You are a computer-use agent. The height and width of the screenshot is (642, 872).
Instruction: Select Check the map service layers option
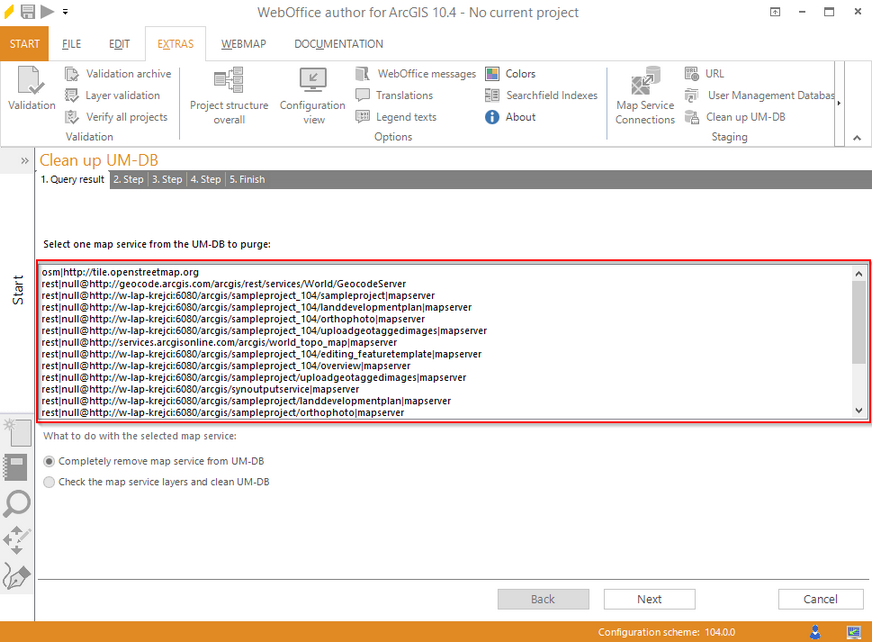coord(156,482)
